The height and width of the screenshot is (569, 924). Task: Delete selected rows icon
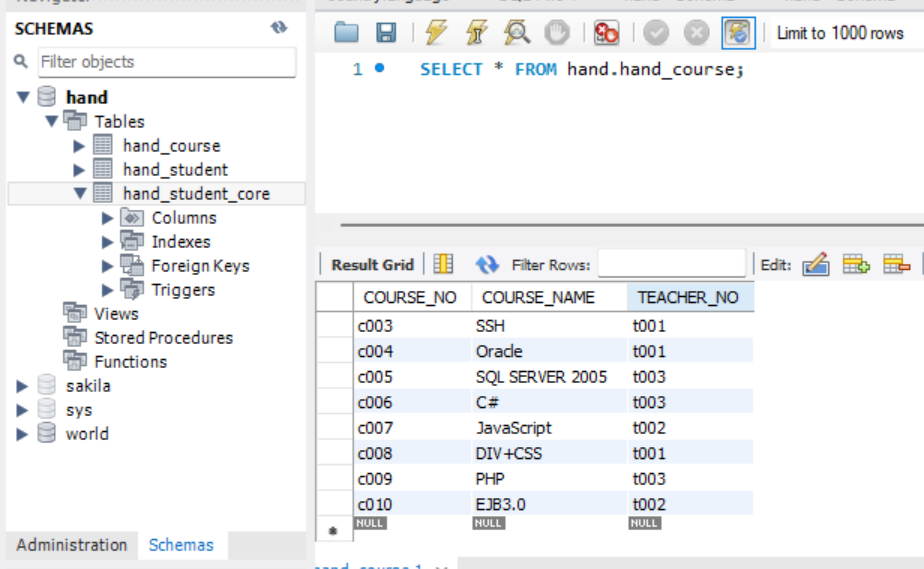(896, 264)
